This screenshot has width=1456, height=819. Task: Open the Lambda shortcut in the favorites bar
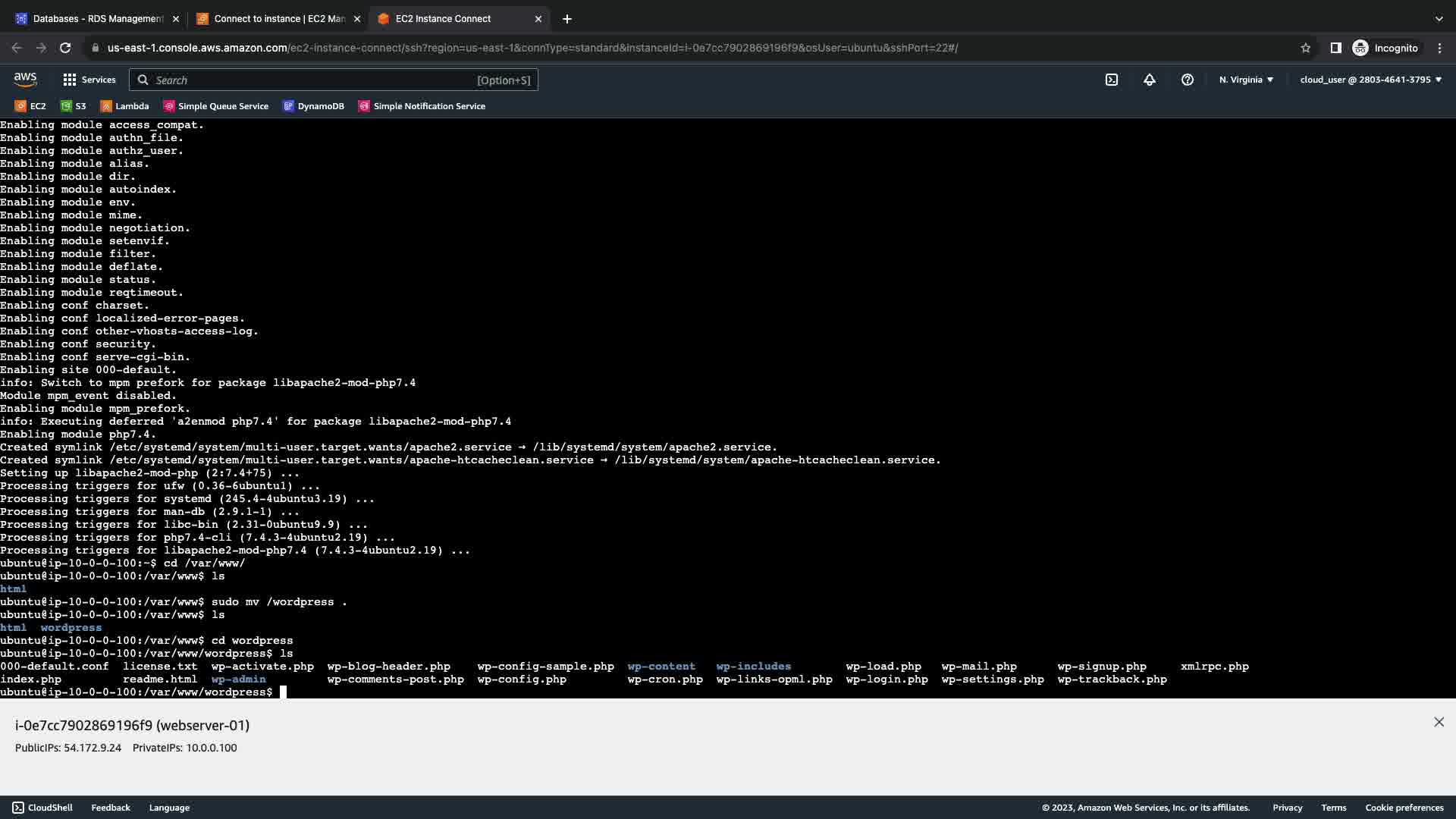pyautogui.click(x=124, y=106)
